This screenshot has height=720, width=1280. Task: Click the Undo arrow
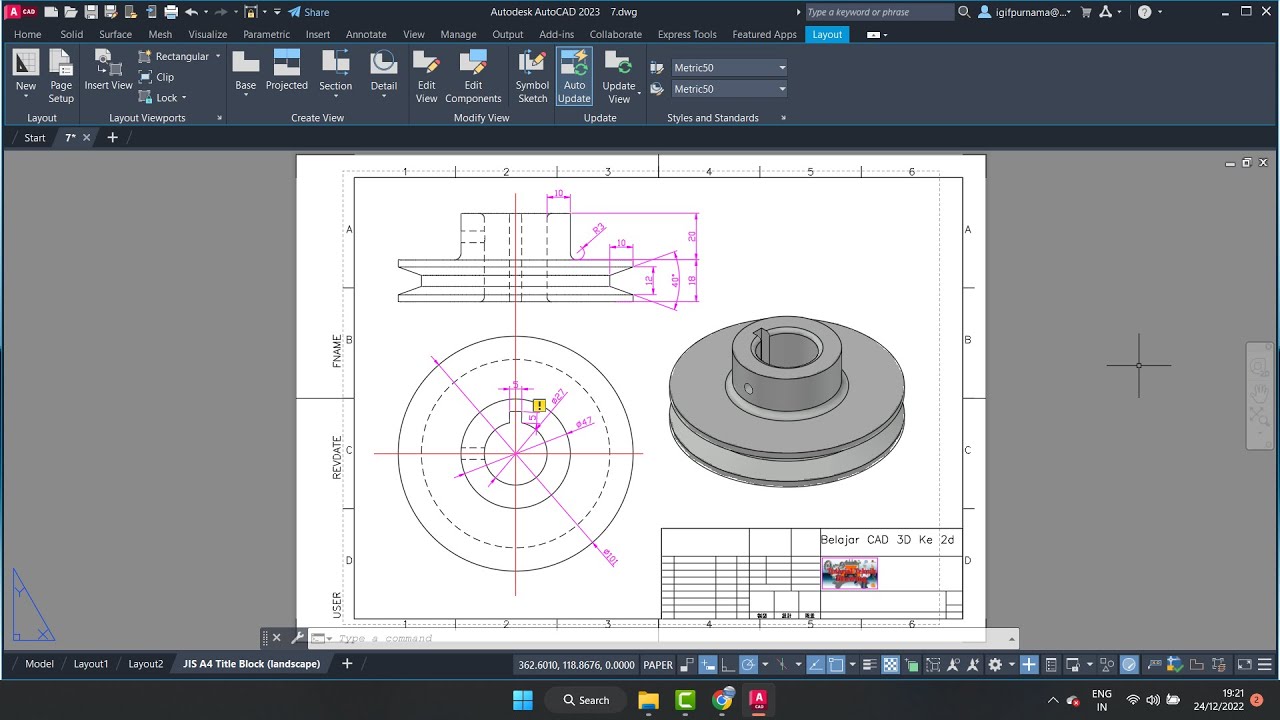tap(191, 12)
